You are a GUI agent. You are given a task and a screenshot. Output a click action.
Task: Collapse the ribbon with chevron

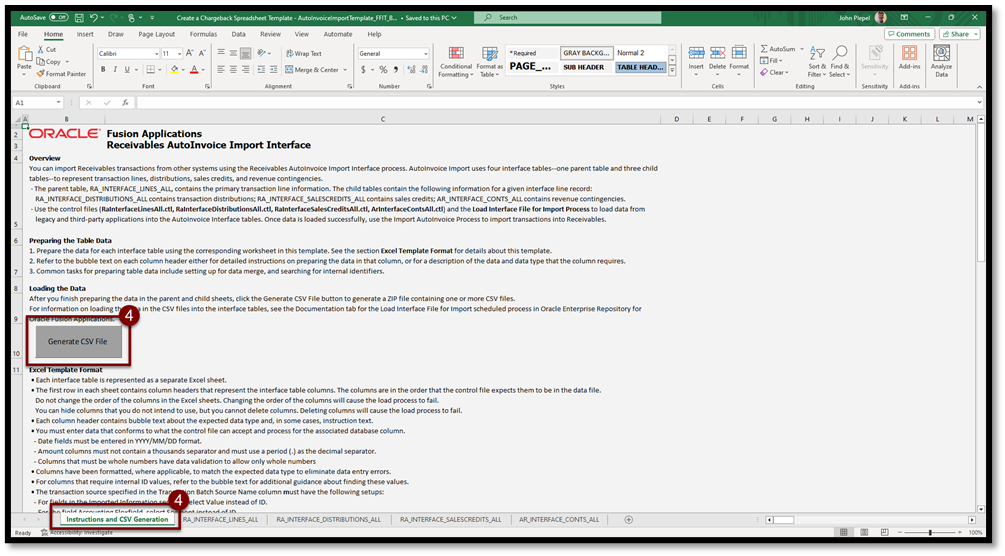[979, 87]
